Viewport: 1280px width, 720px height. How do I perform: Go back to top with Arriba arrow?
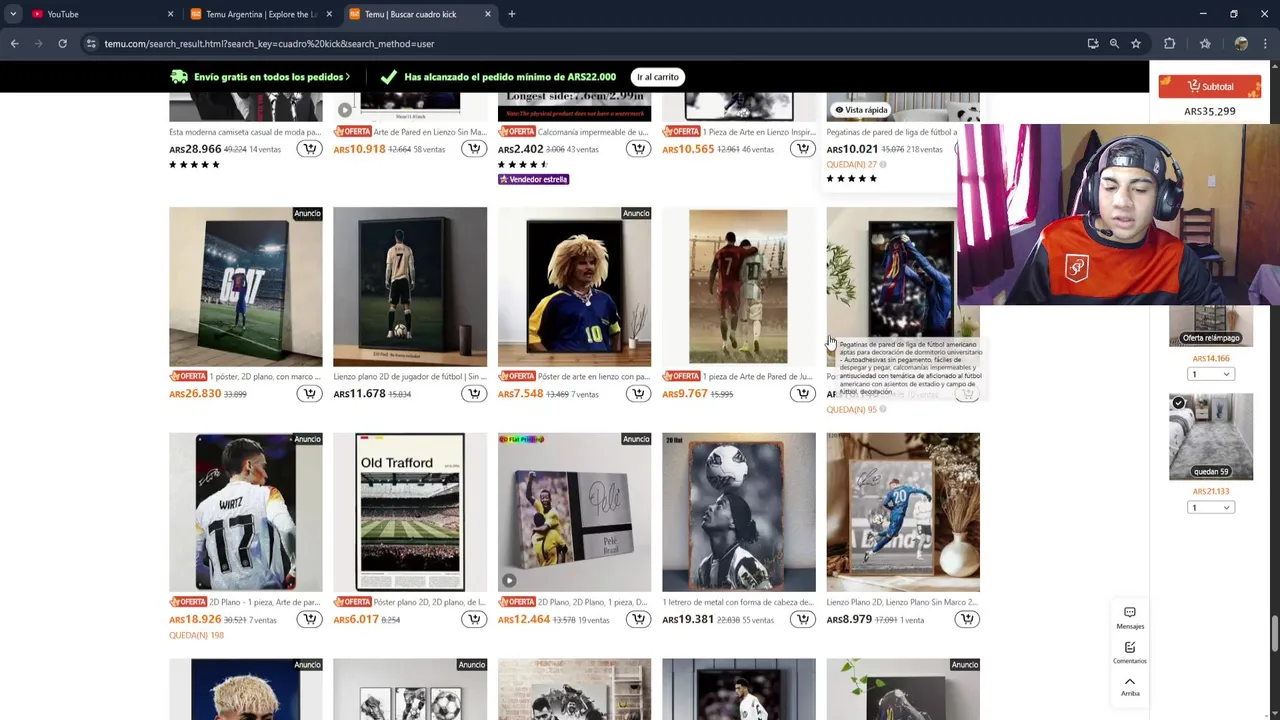1130,686
